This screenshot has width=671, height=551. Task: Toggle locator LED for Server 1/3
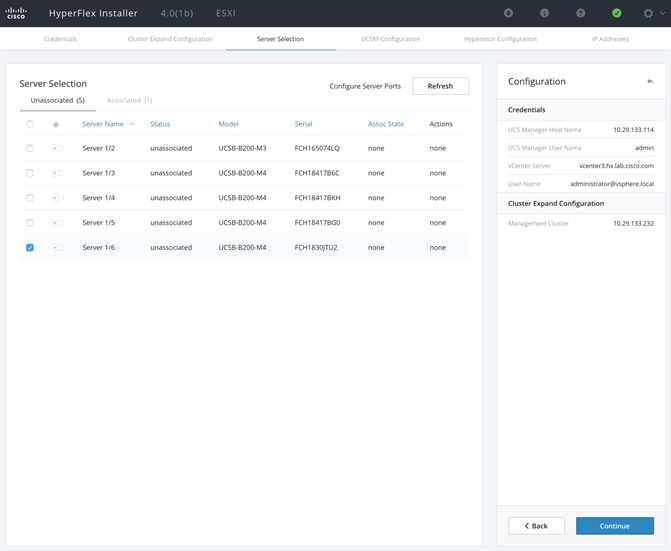click(57, 173)
